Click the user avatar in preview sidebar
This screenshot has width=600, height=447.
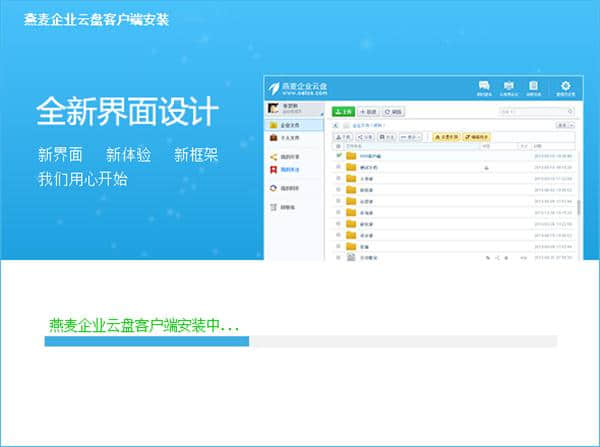pyautogui.click(x=273, y=109)
